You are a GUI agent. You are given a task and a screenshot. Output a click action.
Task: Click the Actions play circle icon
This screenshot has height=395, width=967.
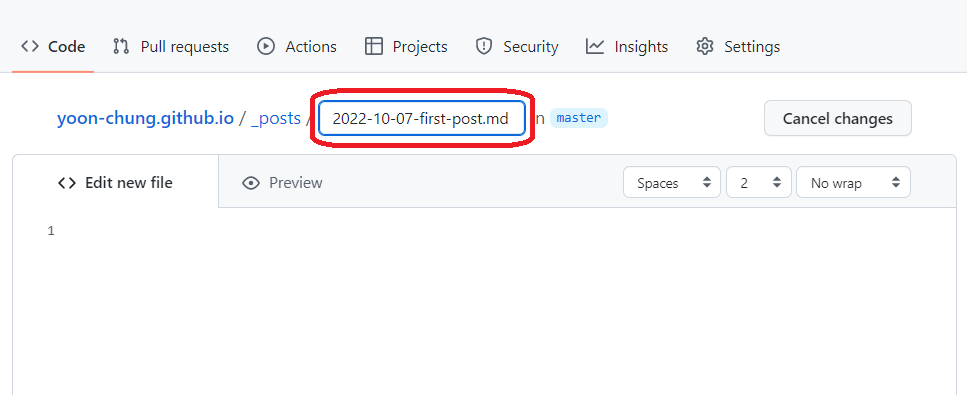266,46
